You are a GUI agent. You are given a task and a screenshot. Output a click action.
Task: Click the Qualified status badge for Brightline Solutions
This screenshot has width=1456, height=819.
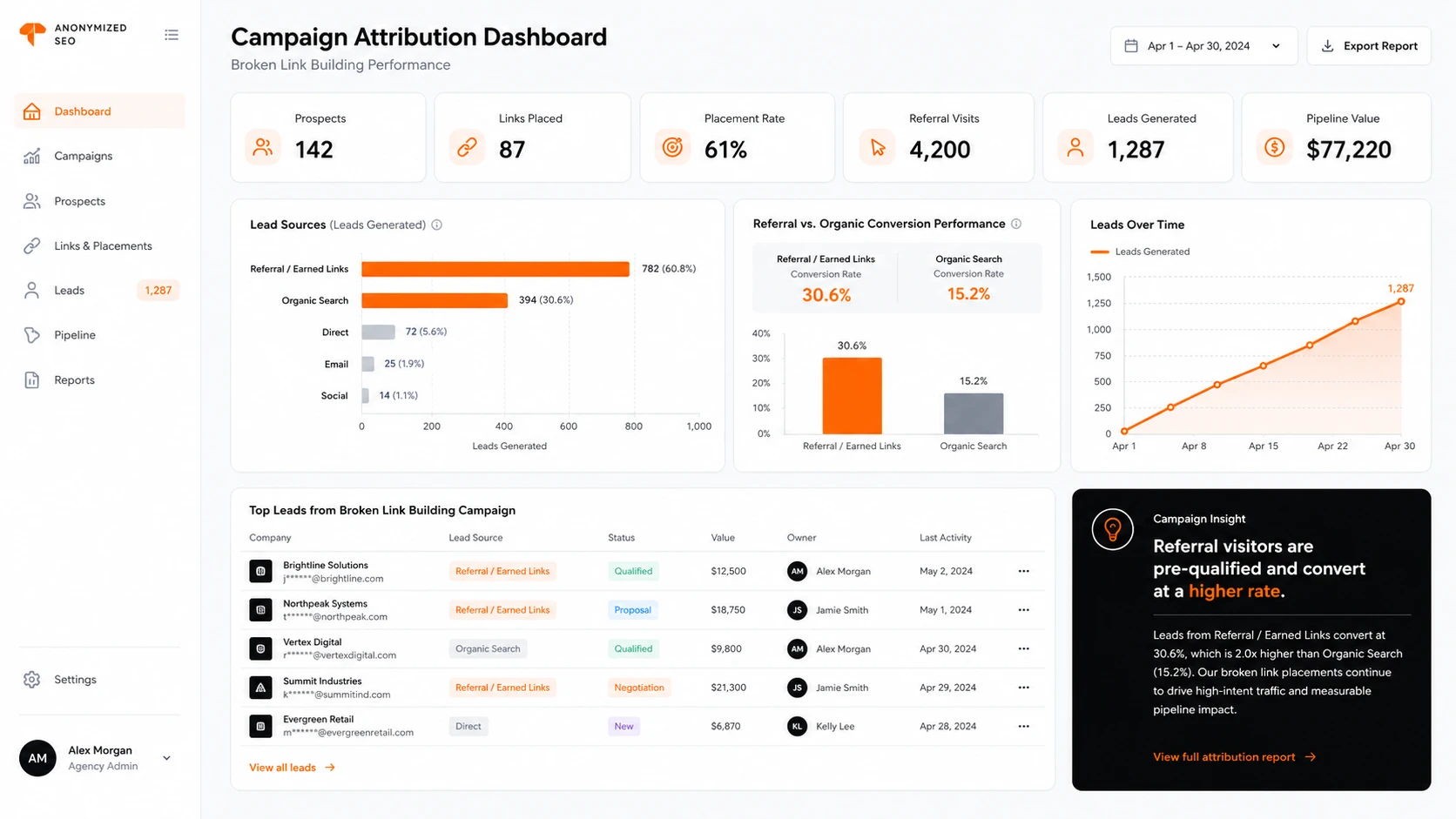[x=633, y=571]
